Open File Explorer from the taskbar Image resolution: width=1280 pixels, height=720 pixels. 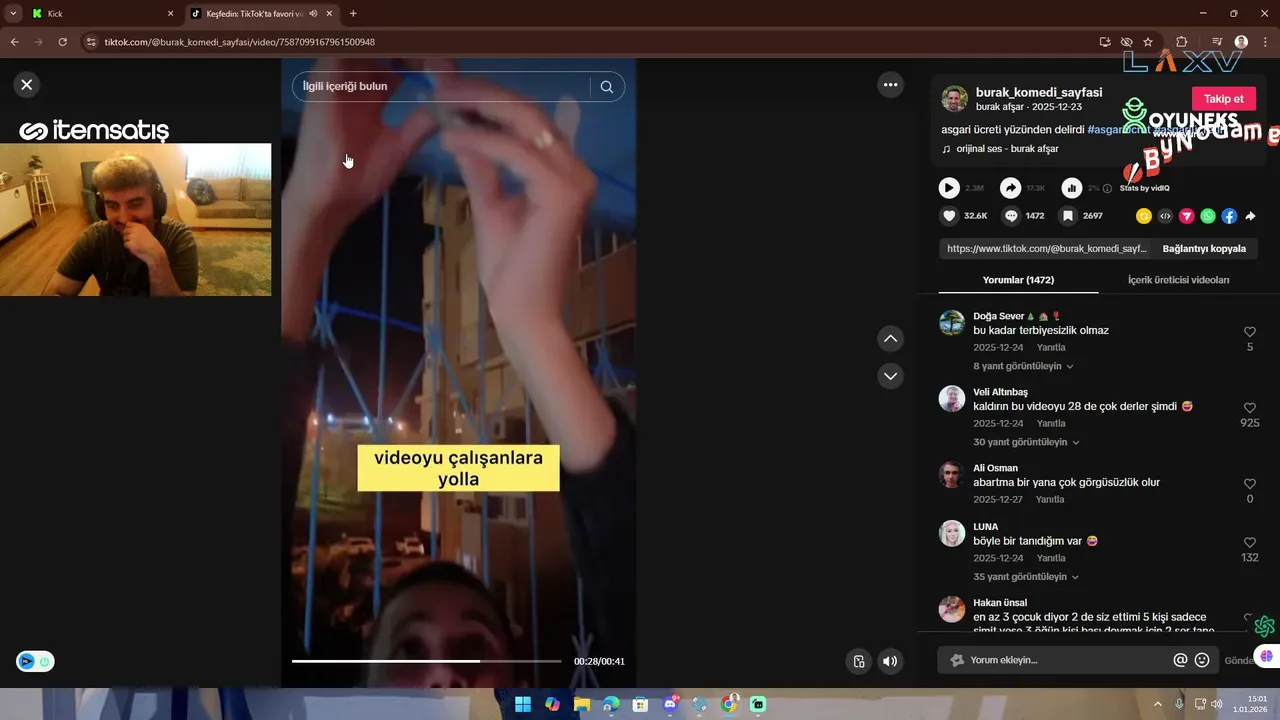(x=581, y=704)
